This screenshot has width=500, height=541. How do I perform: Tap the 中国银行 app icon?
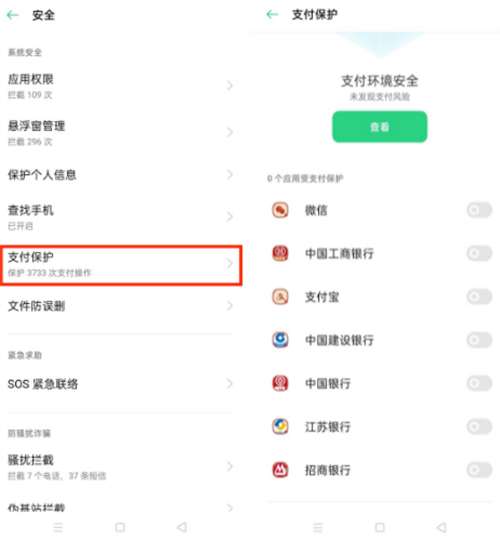click(x=280, y=383)
